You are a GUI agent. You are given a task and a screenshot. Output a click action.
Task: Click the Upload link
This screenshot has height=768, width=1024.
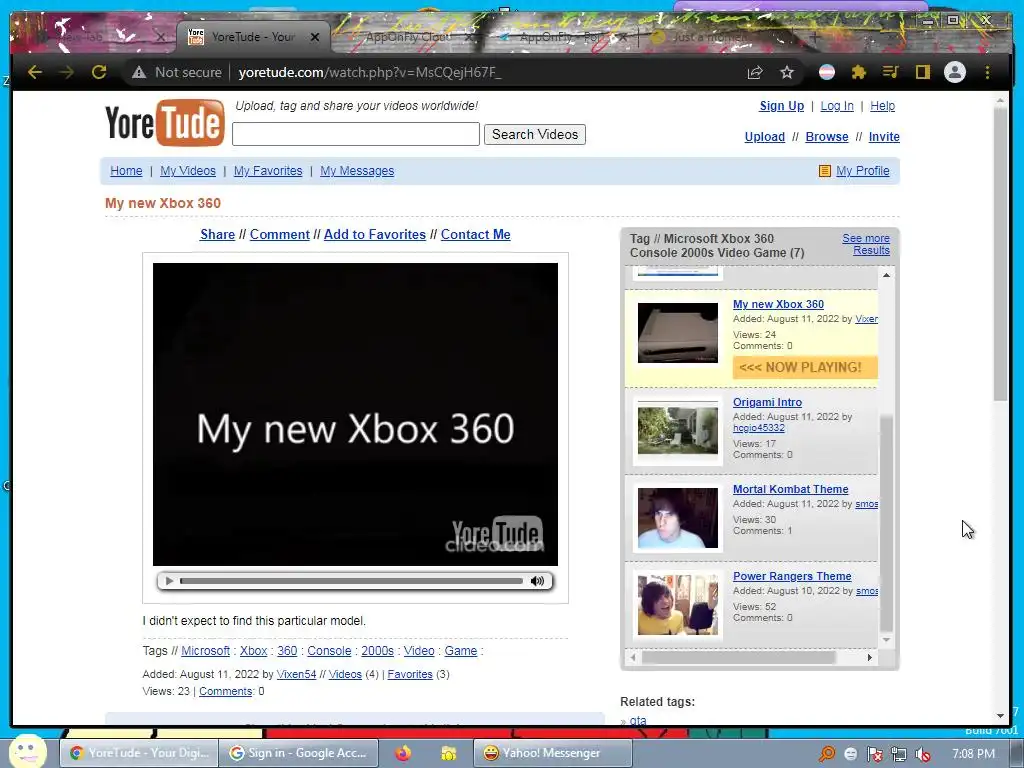tap(765, 136)
